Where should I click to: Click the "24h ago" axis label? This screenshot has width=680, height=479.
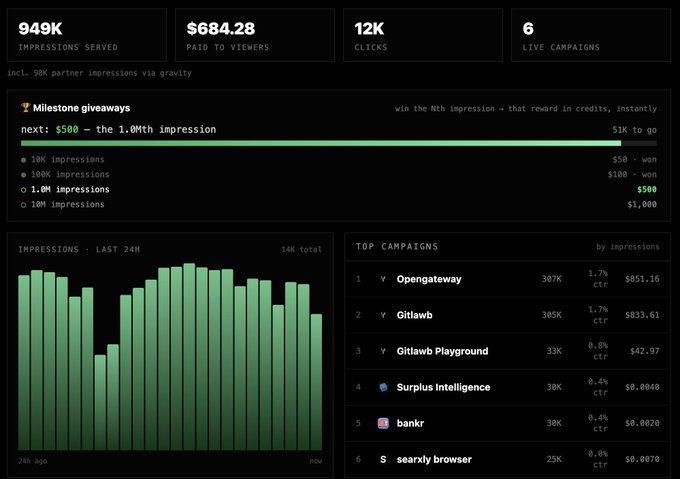[x=33, y=461]
